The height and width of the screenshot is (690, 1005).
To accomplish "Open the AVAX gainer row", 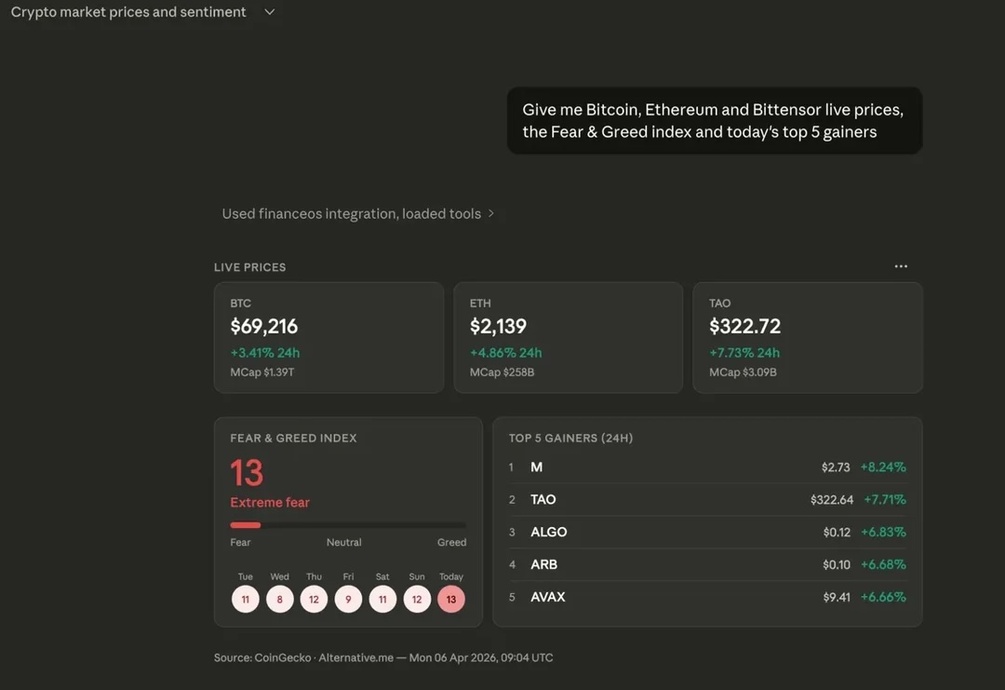I will pos(708,597).
